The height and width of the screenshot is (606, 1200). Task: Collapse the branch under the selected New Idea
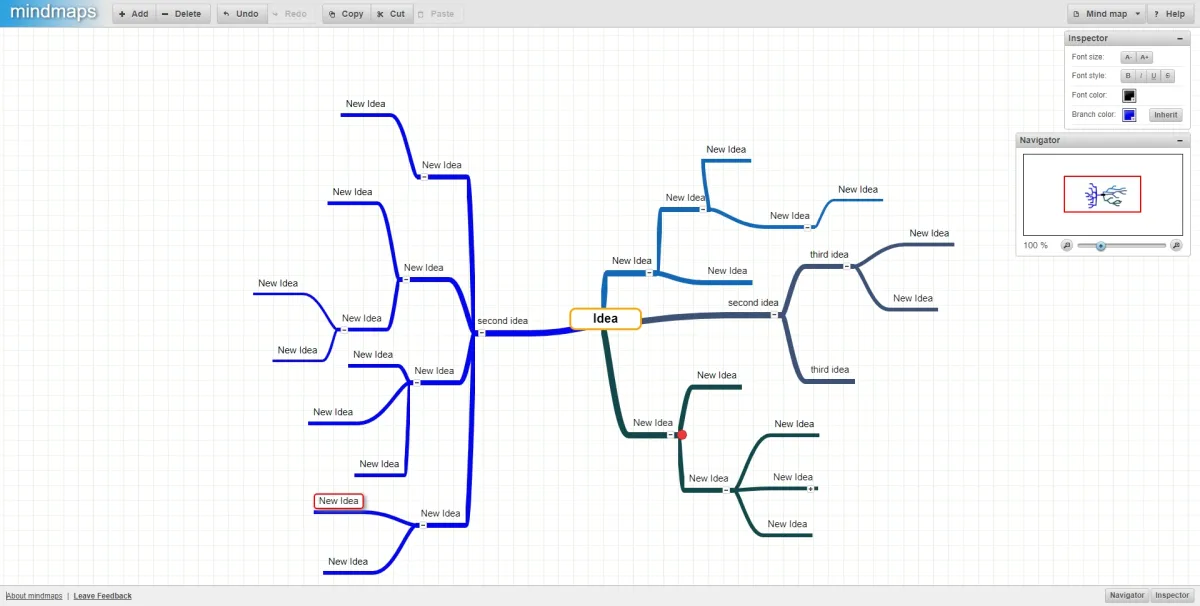(x=423, y=525)
